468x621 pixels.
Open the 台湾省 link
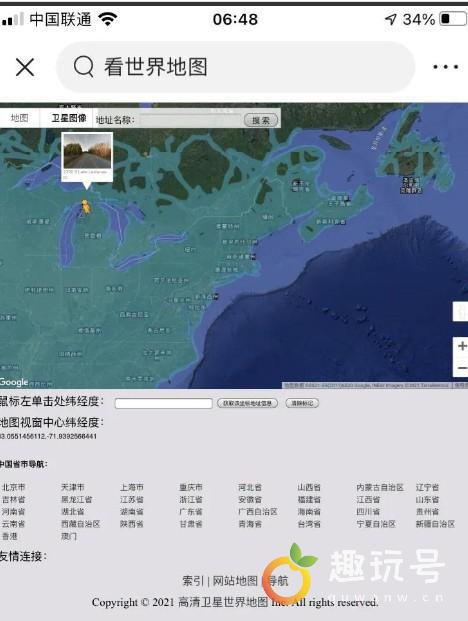[x=309, y=524]
